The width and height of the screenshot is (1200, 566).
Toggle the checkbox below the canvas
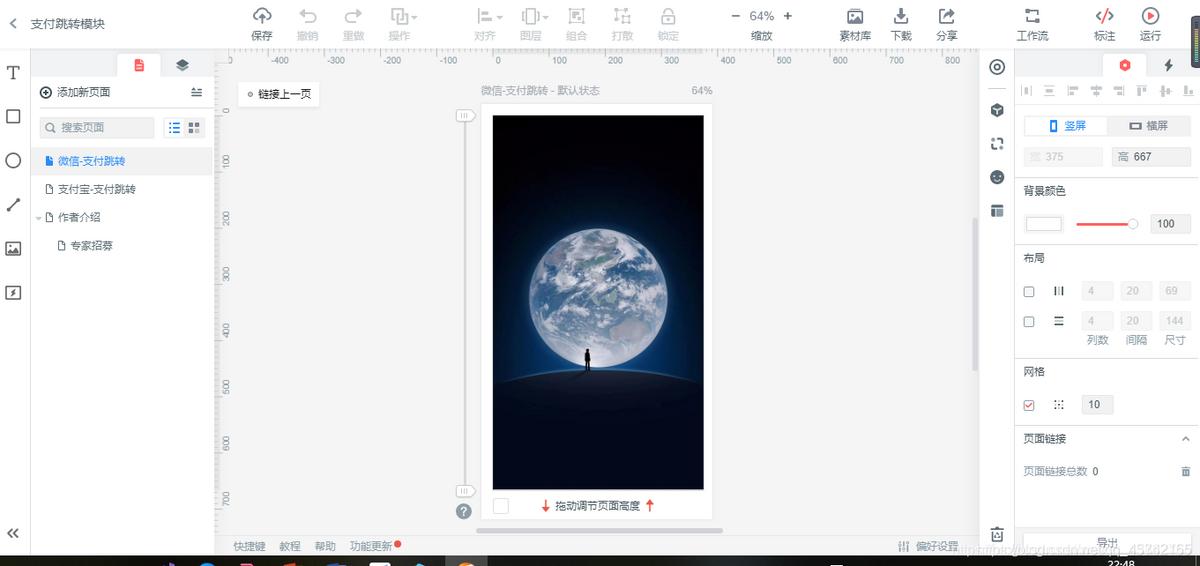(x=501, y=506)
